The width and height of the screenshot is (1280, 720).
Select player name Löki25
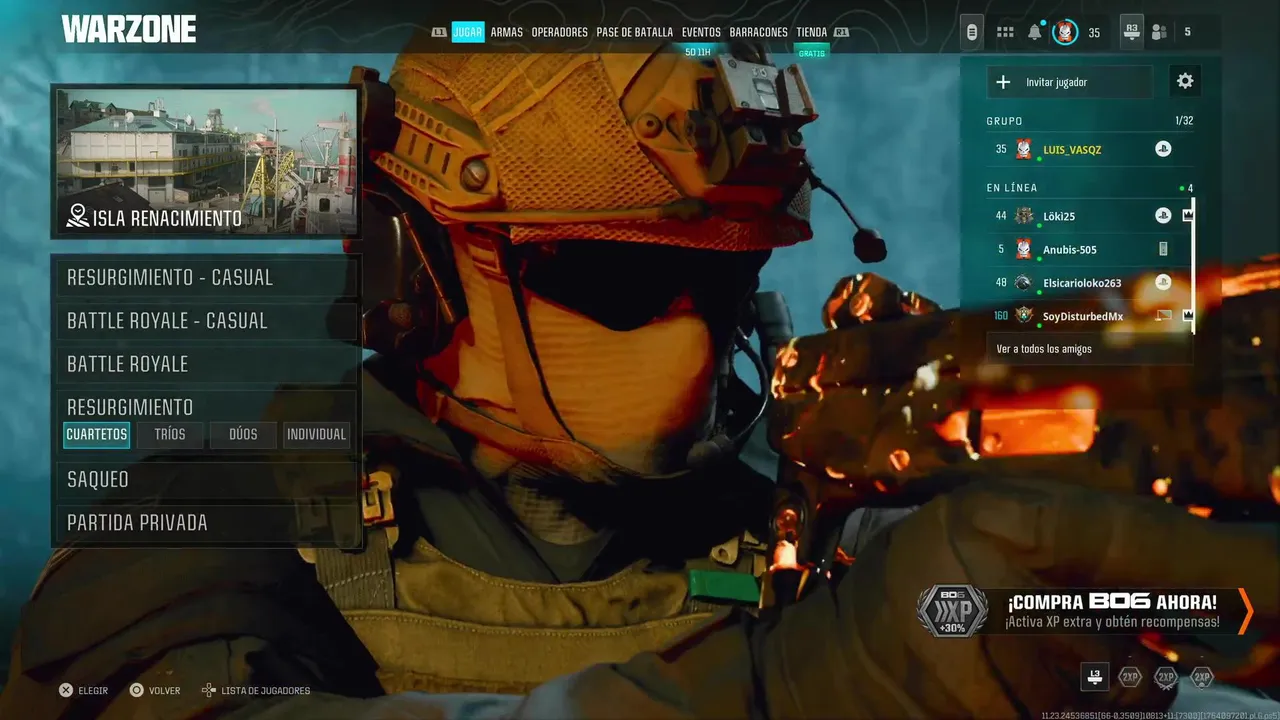[x=1059, y=216]
